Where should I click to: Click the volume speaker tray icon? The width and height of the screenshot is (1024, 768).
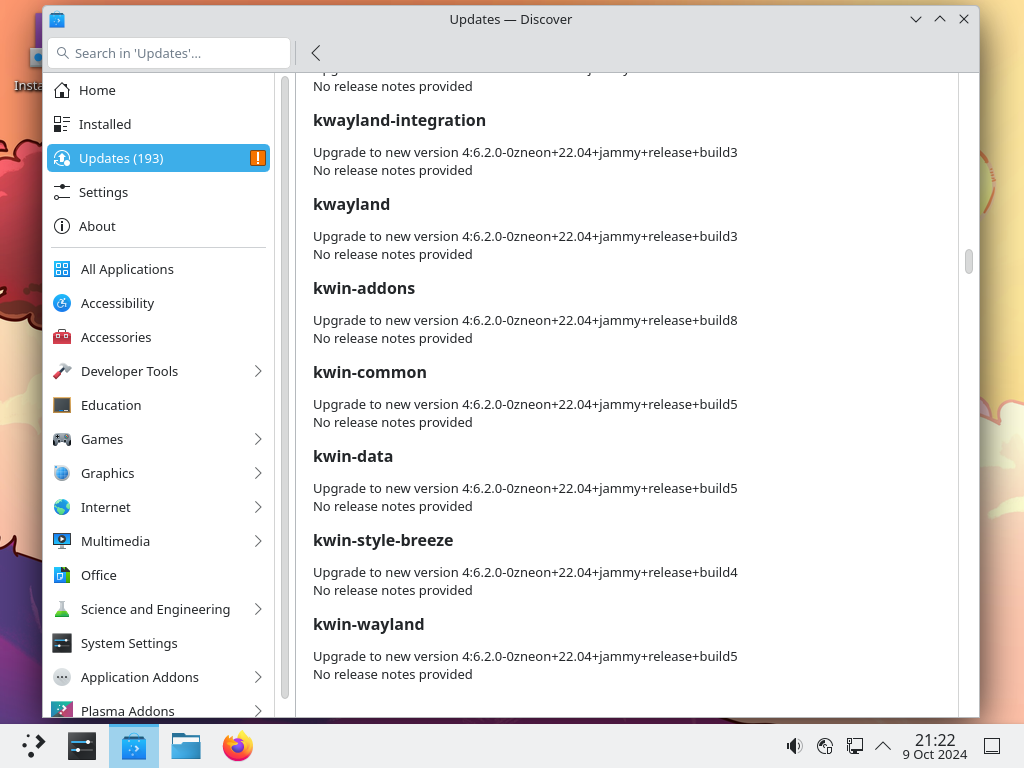pos(794,746)
